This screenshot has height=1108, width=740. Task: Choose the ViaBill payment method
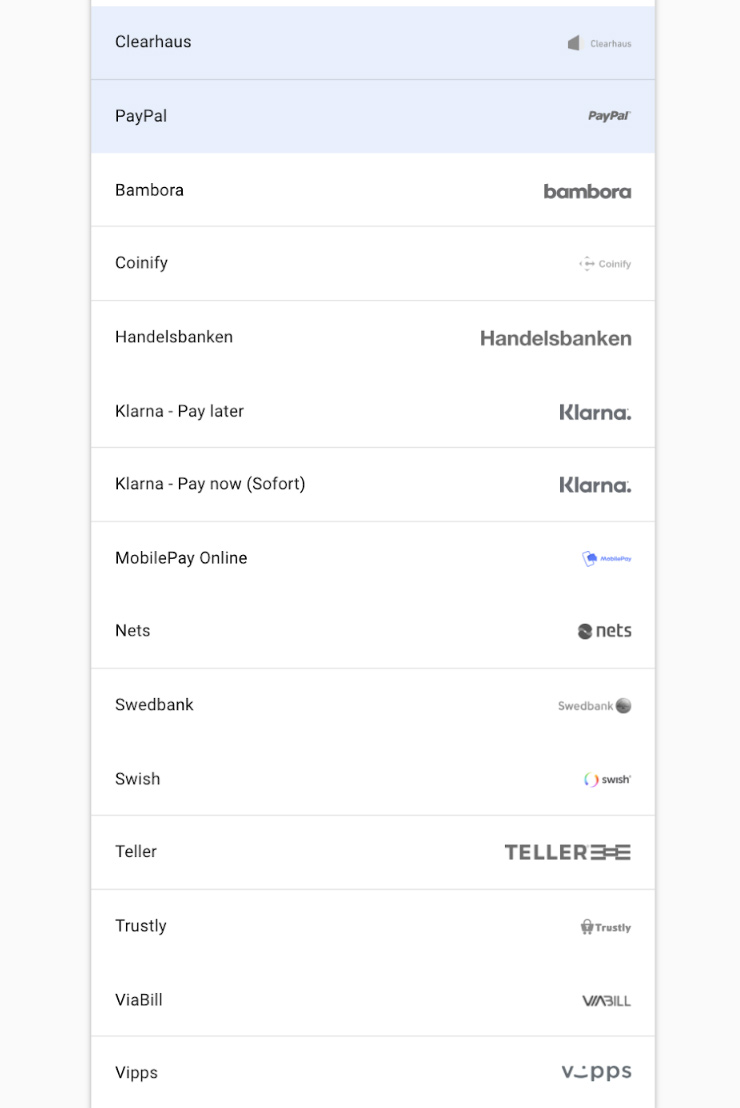click(373, 1000)
